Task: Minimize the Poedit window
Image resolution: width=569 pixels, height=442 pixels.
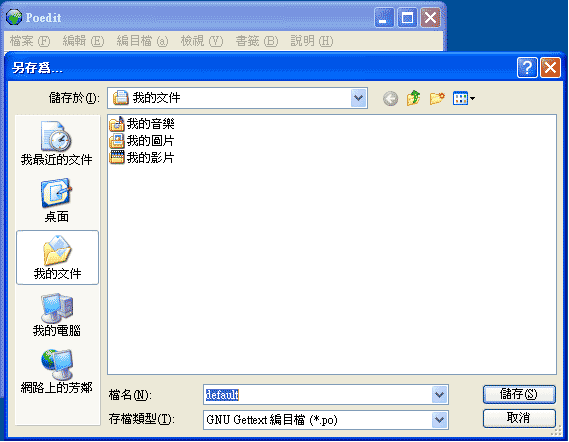Action: pos(384,17)
